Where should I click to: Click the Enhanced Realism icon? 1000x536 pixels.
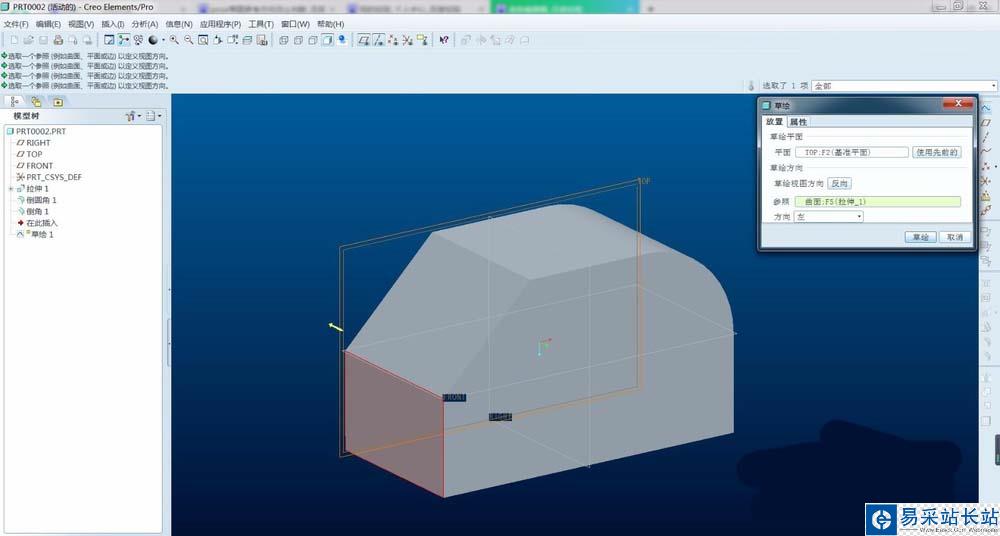[x=341, y=40]
